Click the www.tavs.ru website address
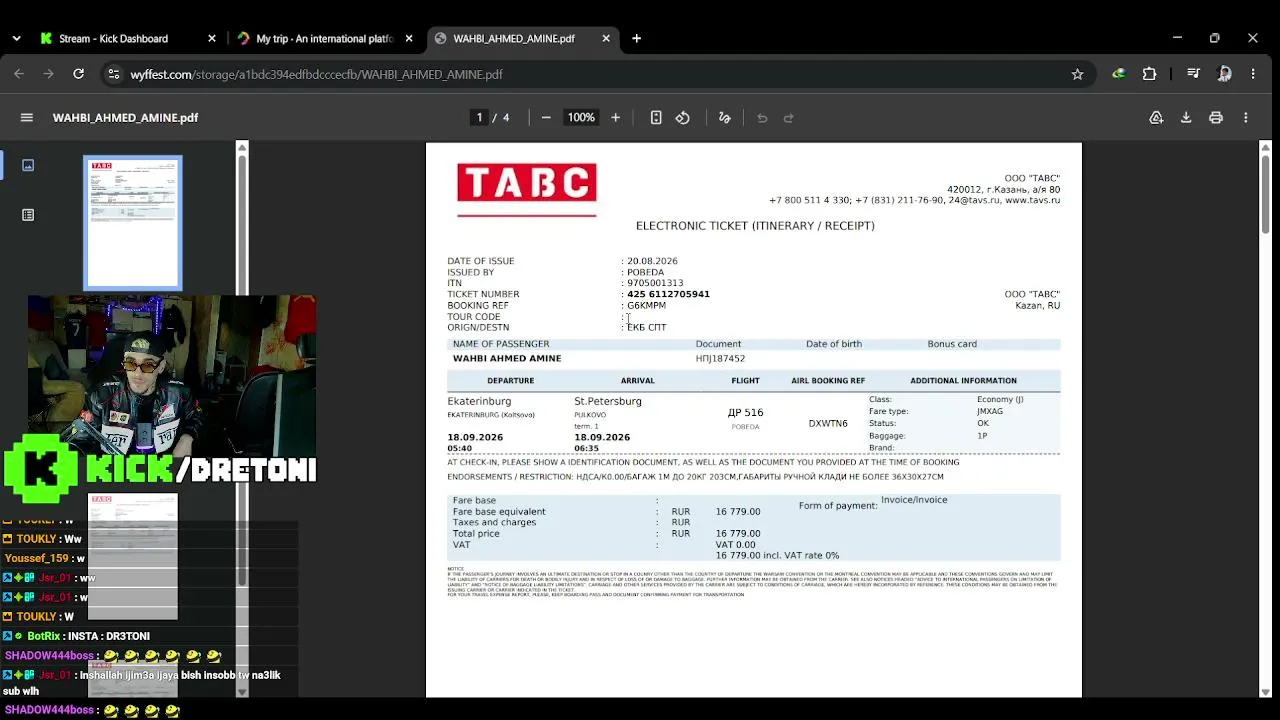 pyautogui.click(x=1032, y=200)
